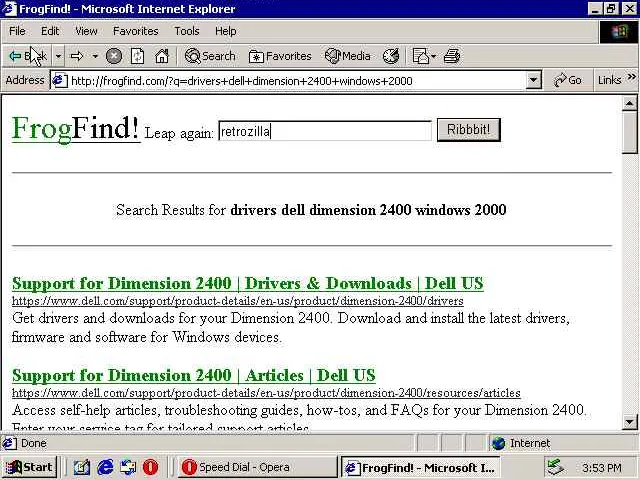
Task: Click the Back arrow toolbar button
Action: [28, 56]
